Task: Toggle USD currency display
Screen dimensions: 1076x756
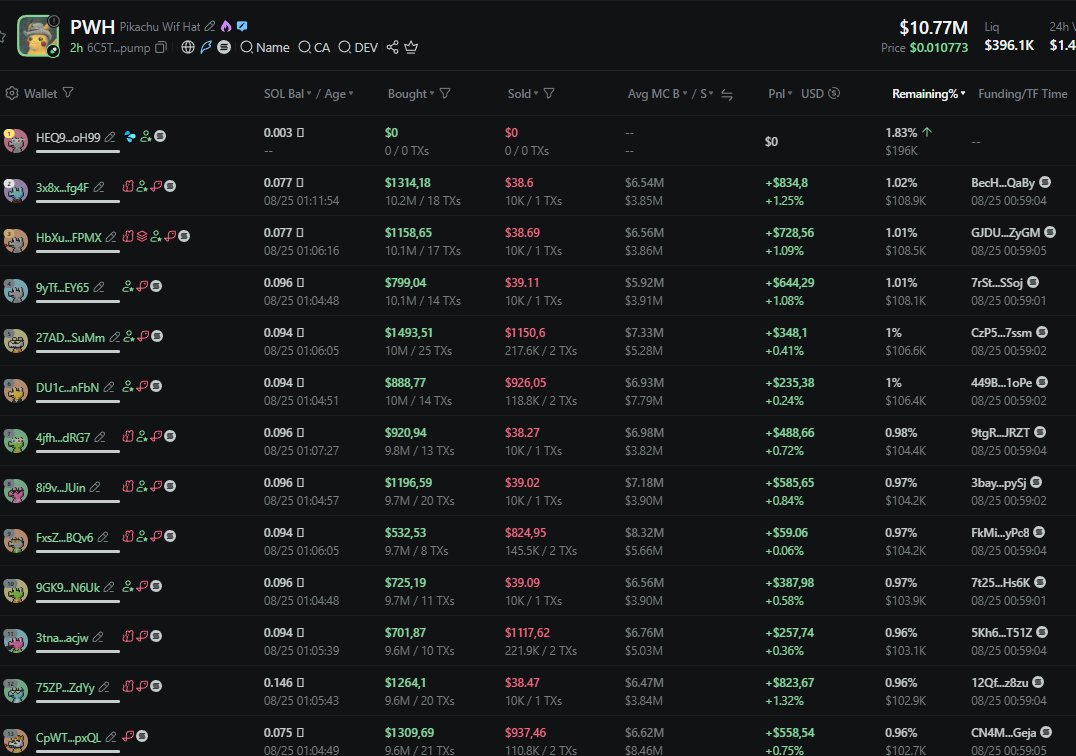Action: 820,93
